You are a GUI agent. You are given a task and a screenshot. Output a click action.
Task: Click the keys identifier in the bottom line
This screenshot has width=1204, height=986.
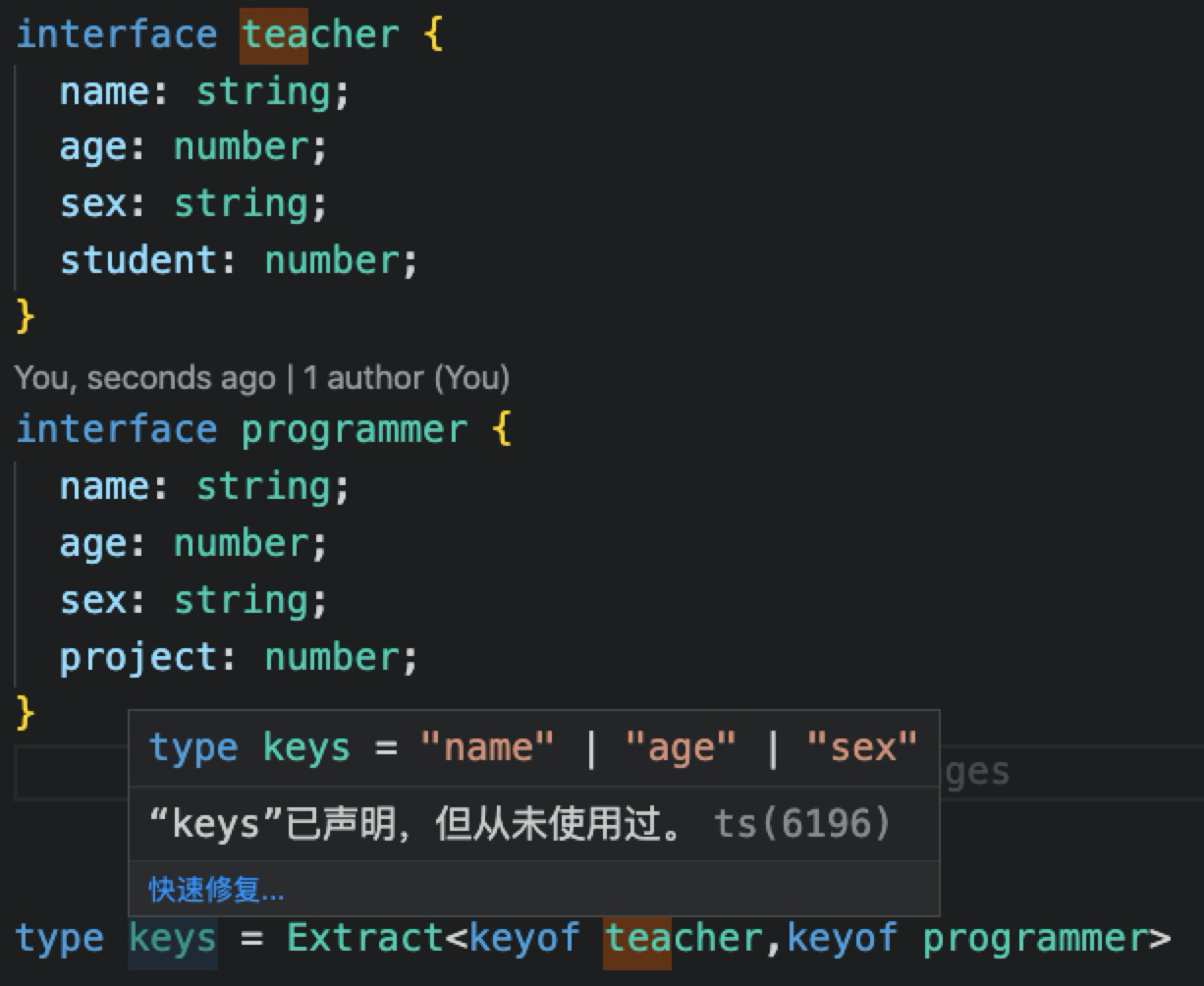(173, 938)
